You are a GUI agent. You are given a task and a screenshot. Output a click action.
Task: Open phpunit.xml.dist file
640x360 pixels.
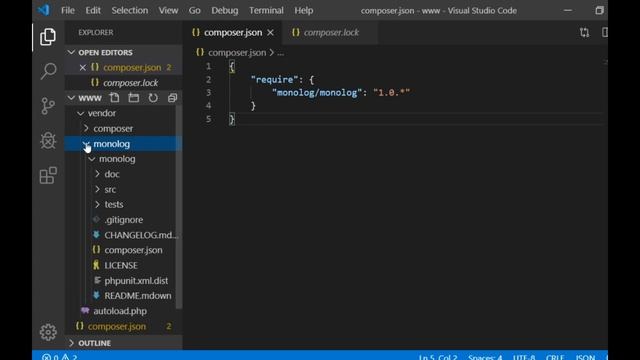pos(136,280)
